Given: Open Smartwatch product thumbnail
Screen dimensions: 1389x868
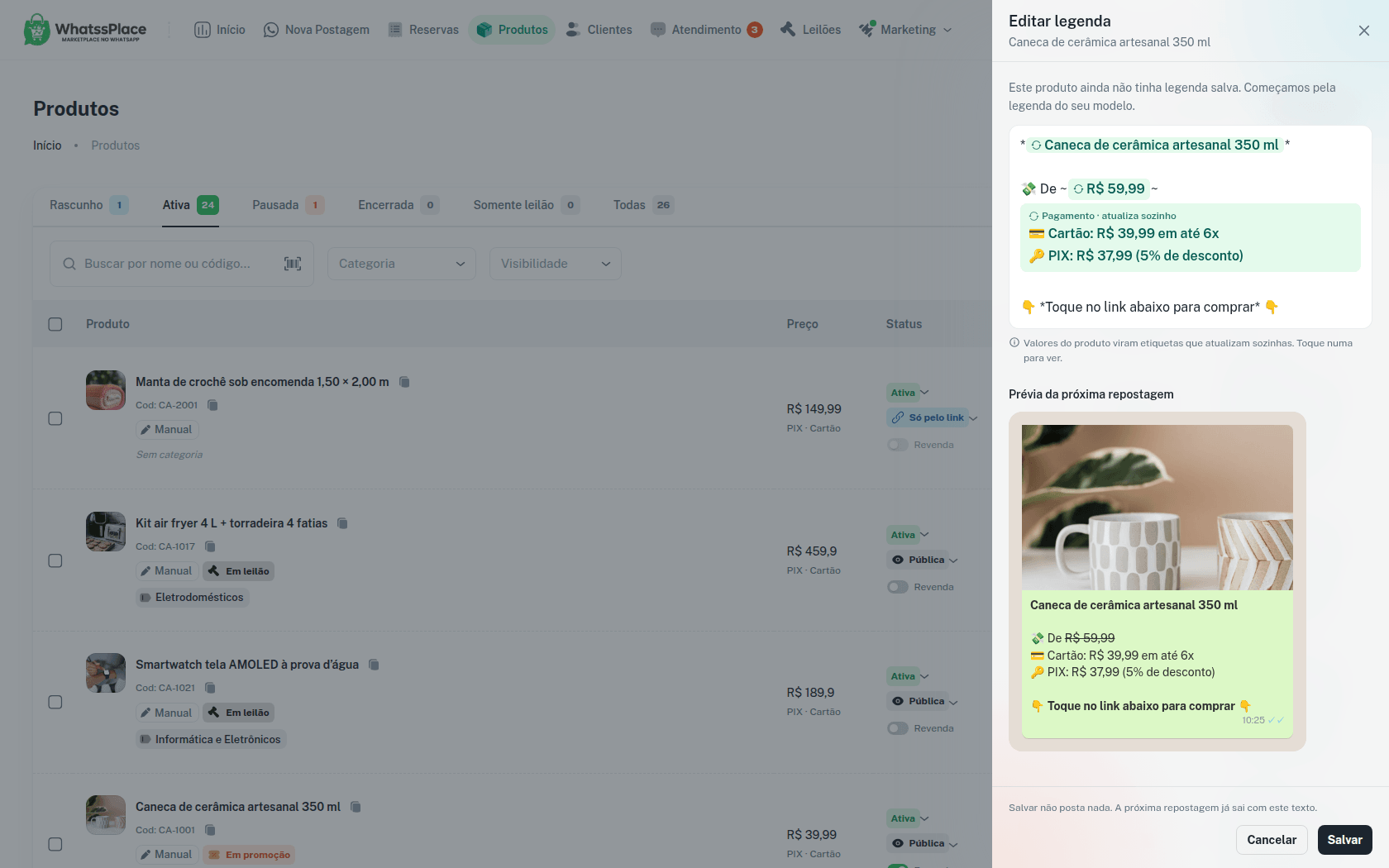Looking at the screenshot, I should (x=106, y=673).
